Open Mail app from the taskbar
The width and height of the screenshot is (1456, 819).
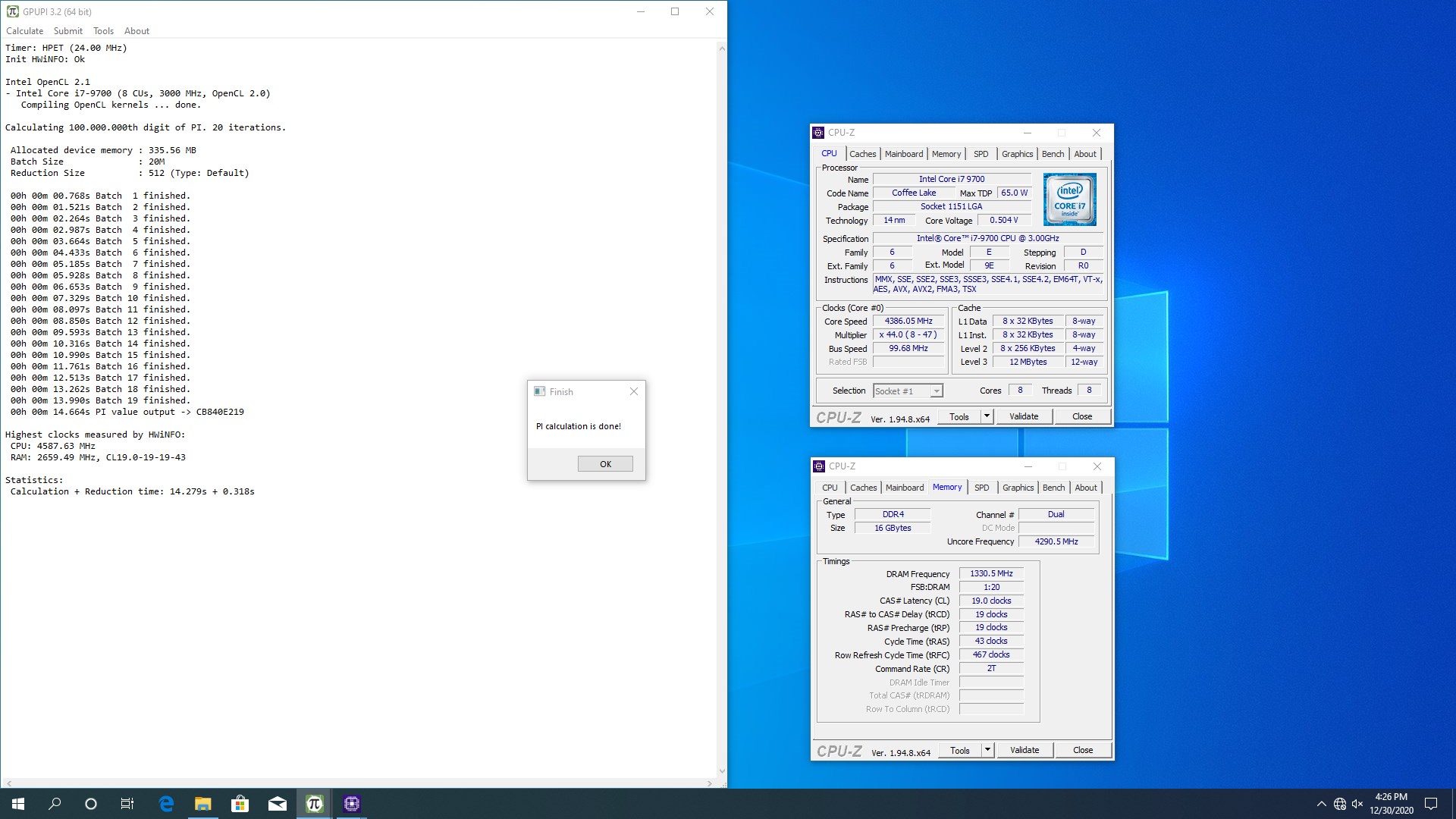point(278,804)
